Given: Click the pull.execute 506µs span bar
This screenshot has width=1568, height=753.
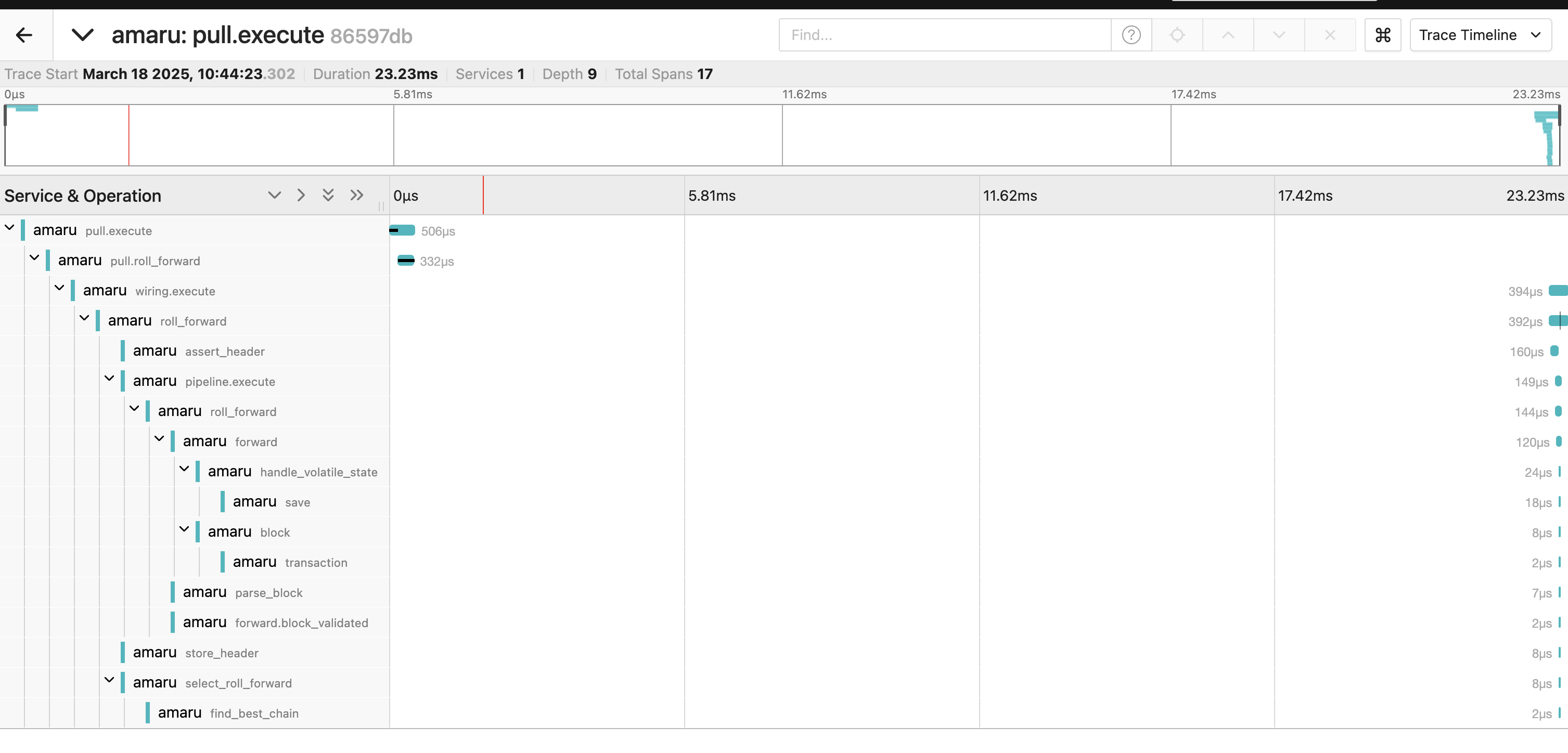Looking at the screenshot, I should point(402,230).
